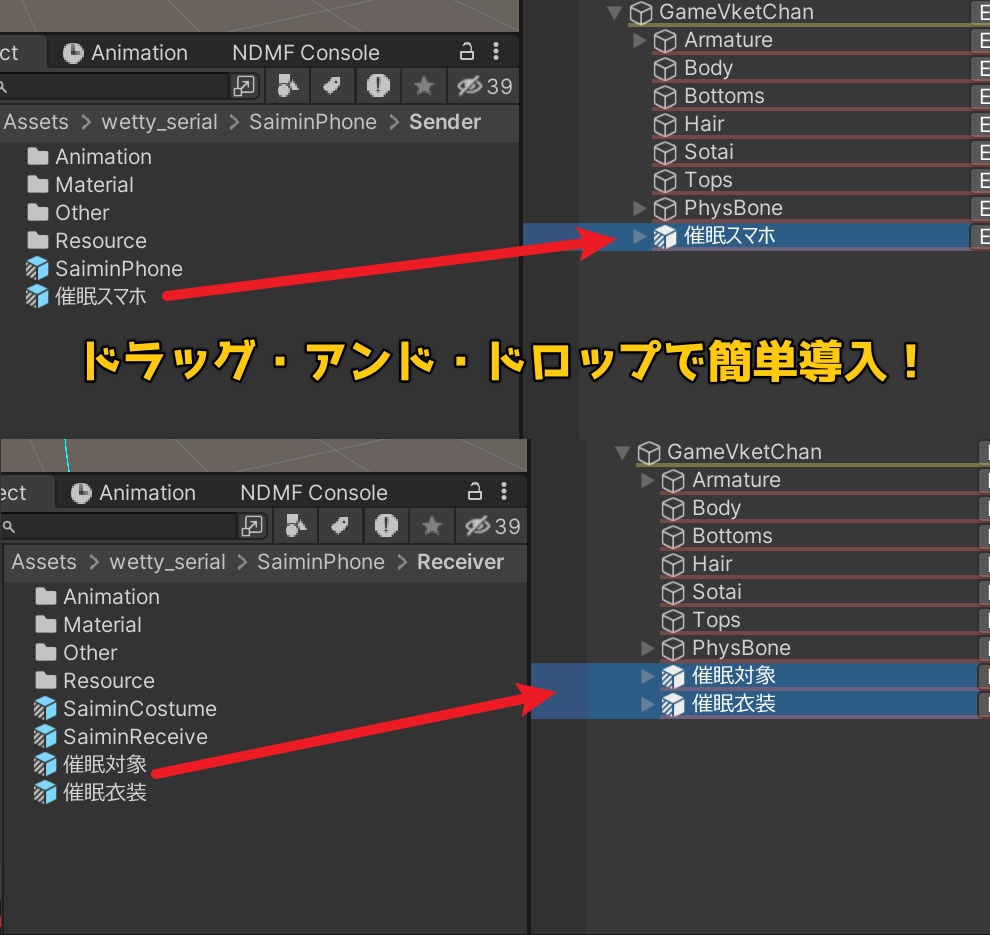Expand 催眠衣装 in lower hierarchy

point(647,703)
